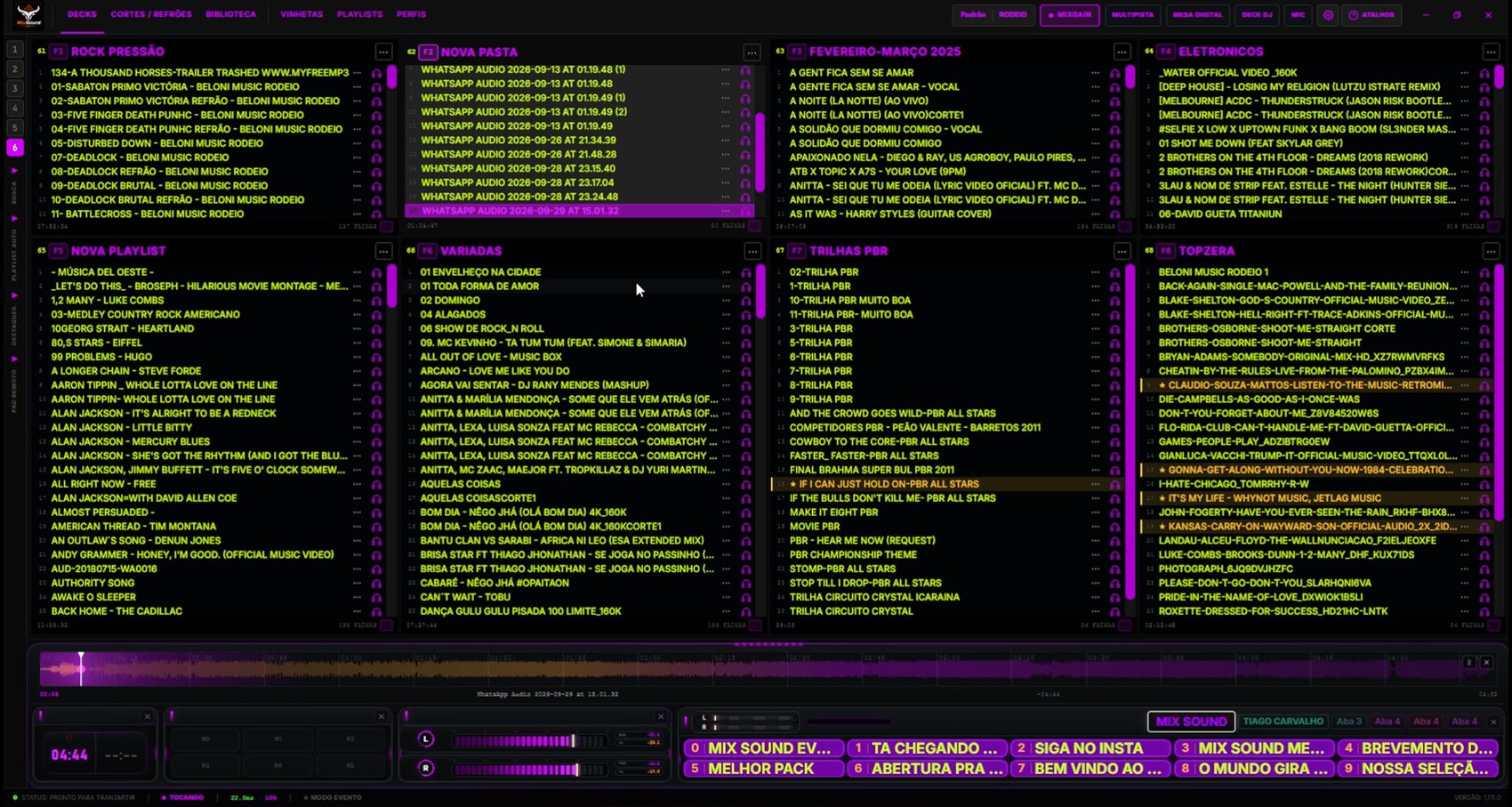The height and width of the screenshot is (807, 1512).
Task: Open the PLAYLISTS tab
Action: [x=359, y=14]
